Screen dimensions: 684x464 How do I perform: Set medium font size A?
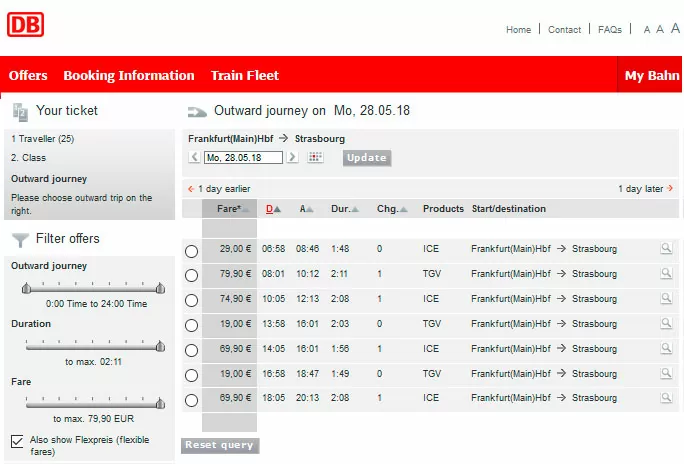(x=660, y=29)
